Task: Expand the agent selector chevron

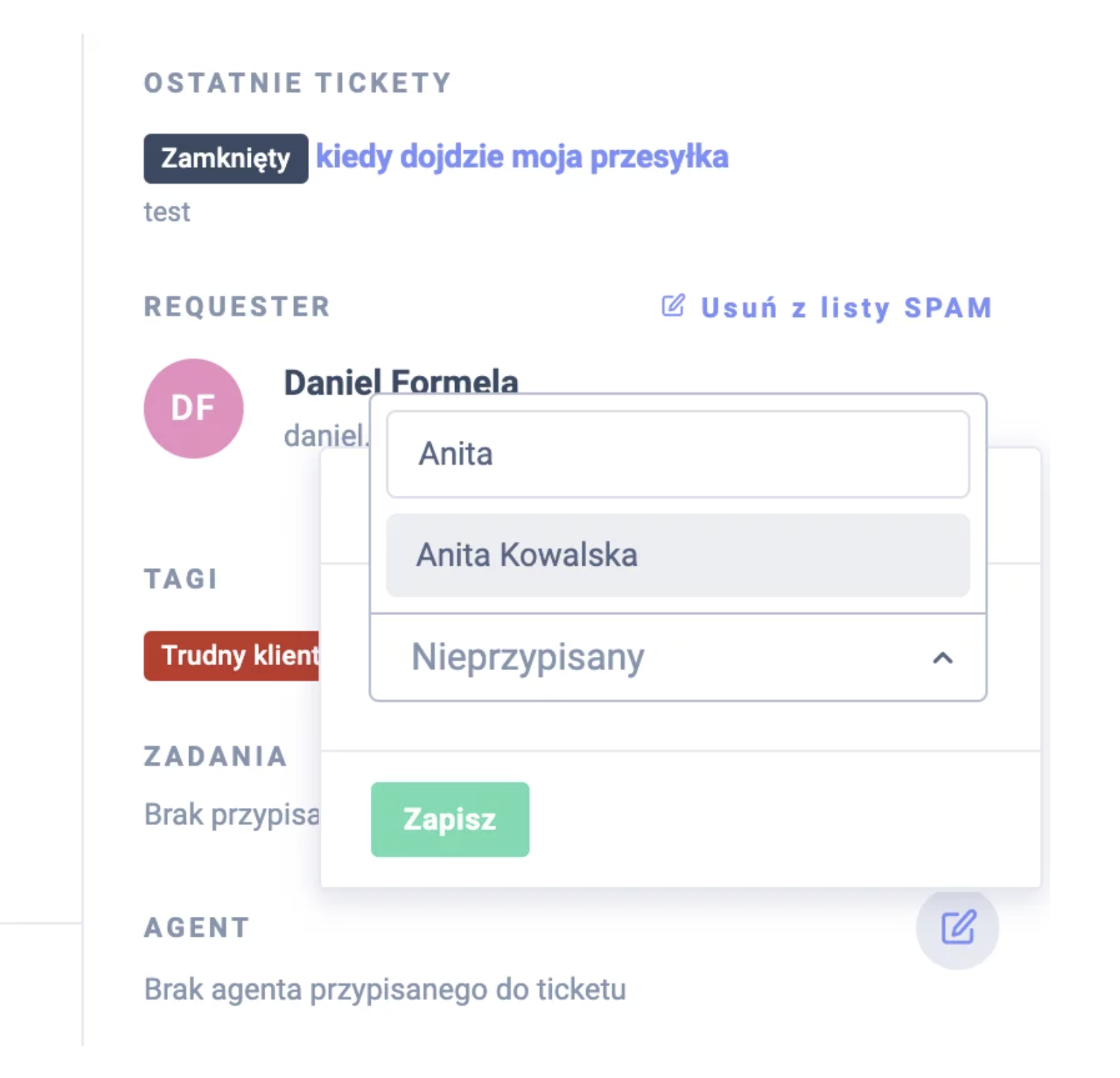Action: (x=942, y=658)
